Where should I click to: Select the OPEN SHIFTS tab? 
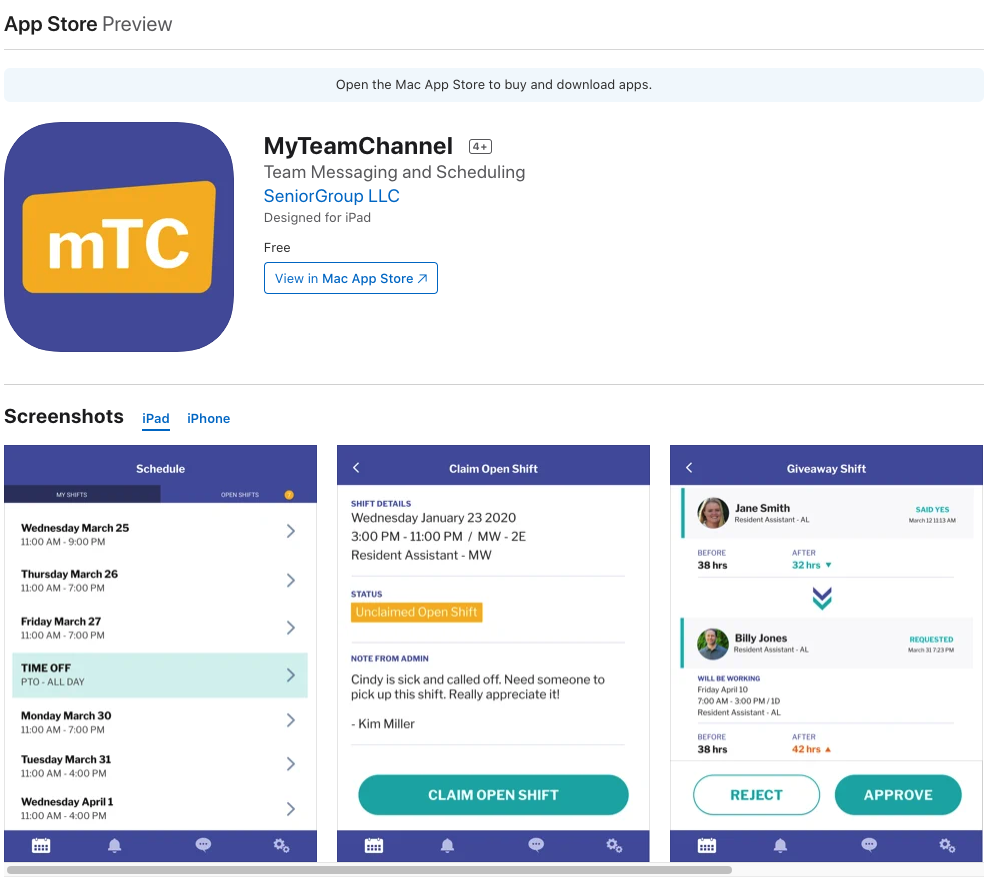point(239,495)
